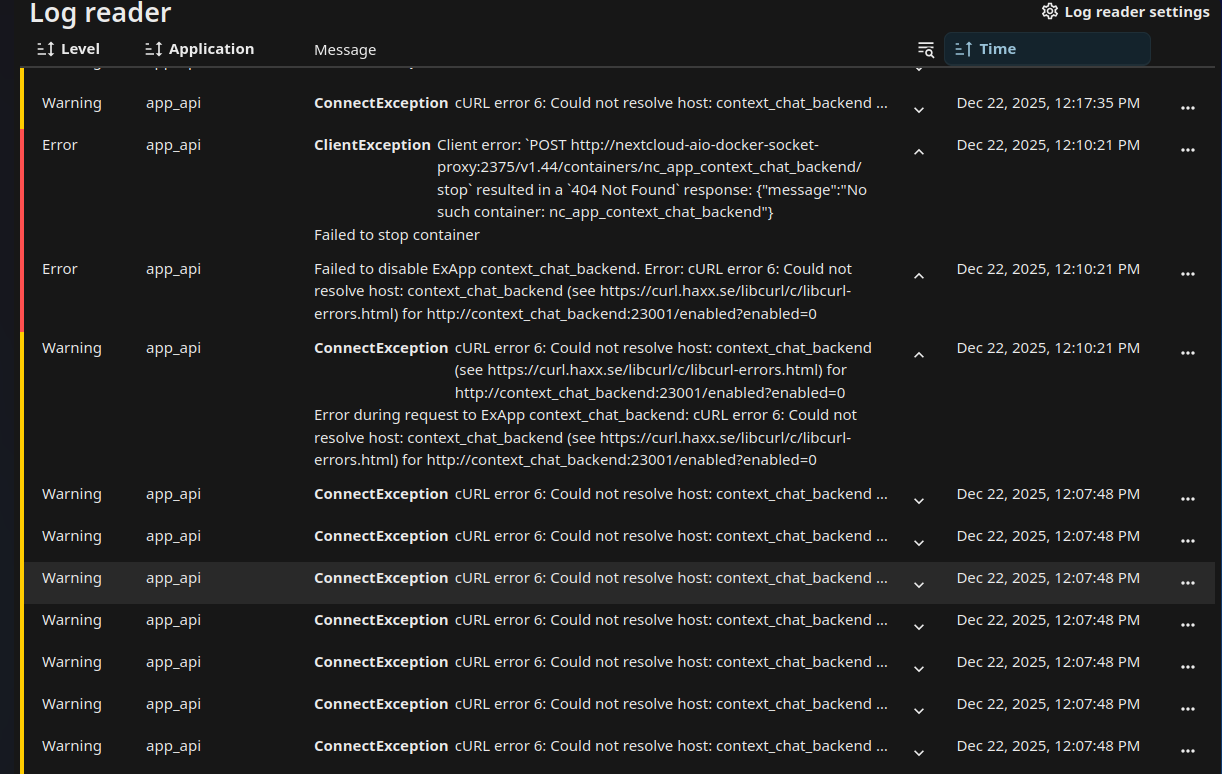Sort log entries by Time column
1222x774 pixels.
(x=1046, y=49)
